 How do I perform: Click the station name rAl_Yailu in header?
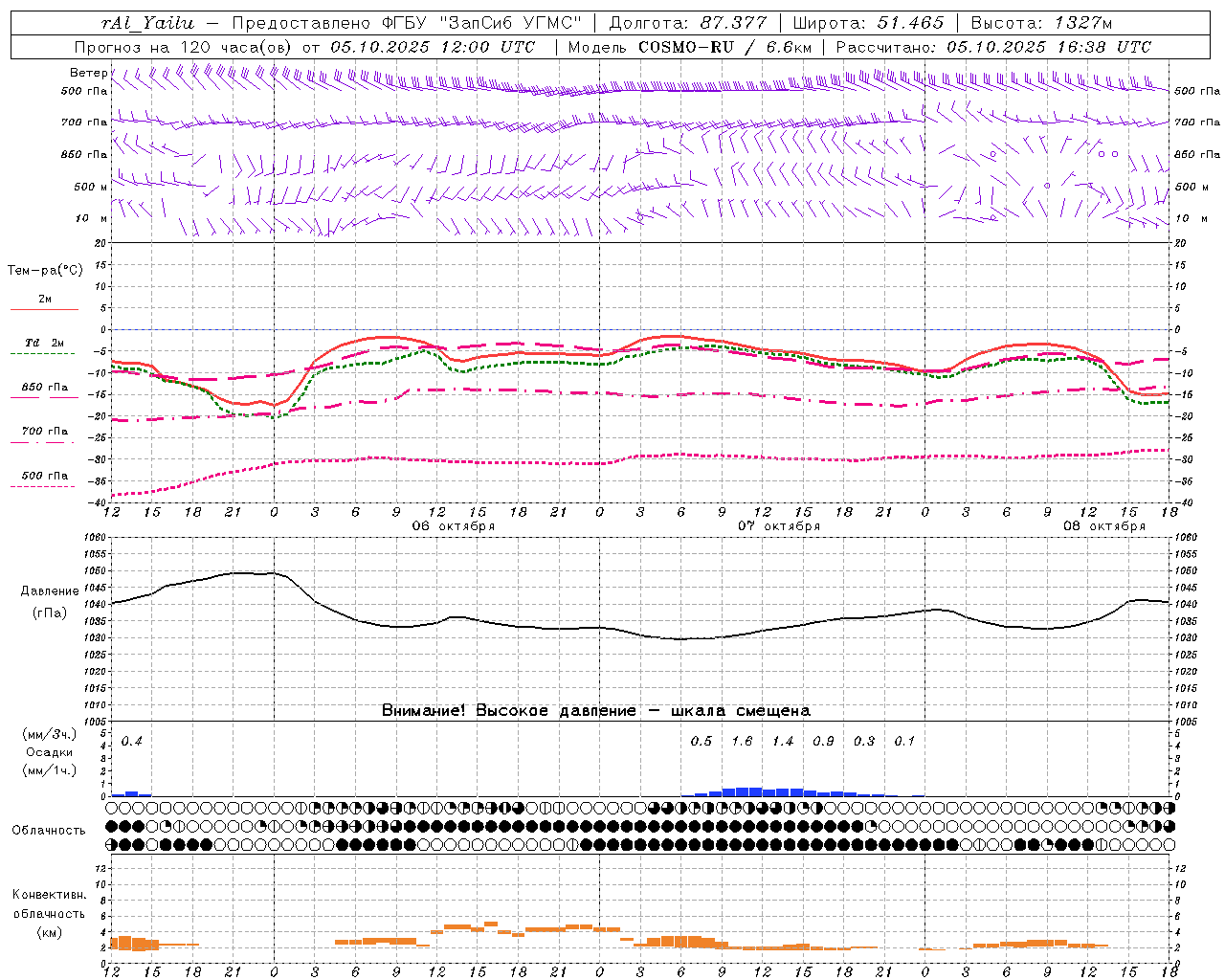click(x=147, y=23)
